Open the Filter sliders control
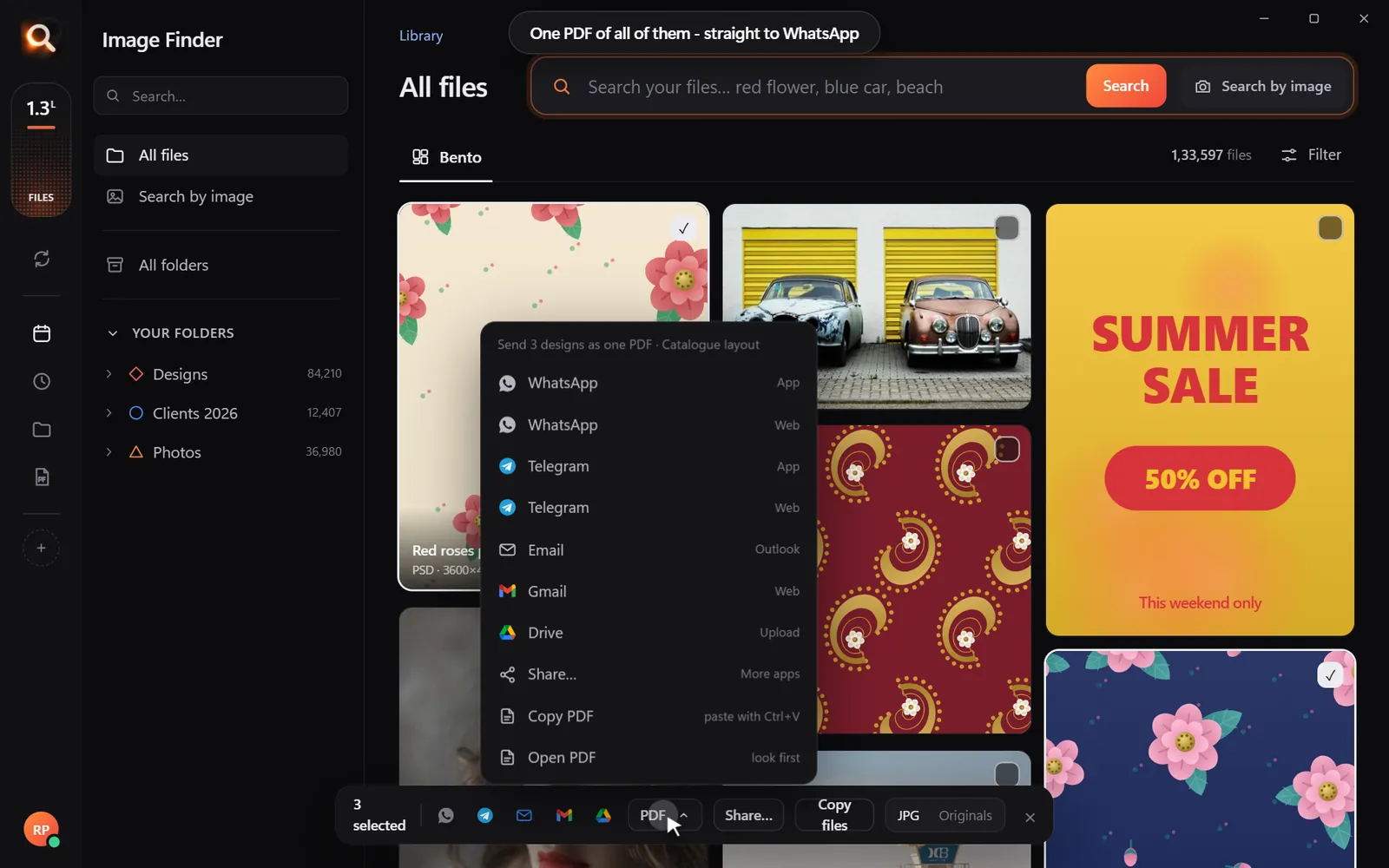1389x868 pixels. click(1311, 155)
